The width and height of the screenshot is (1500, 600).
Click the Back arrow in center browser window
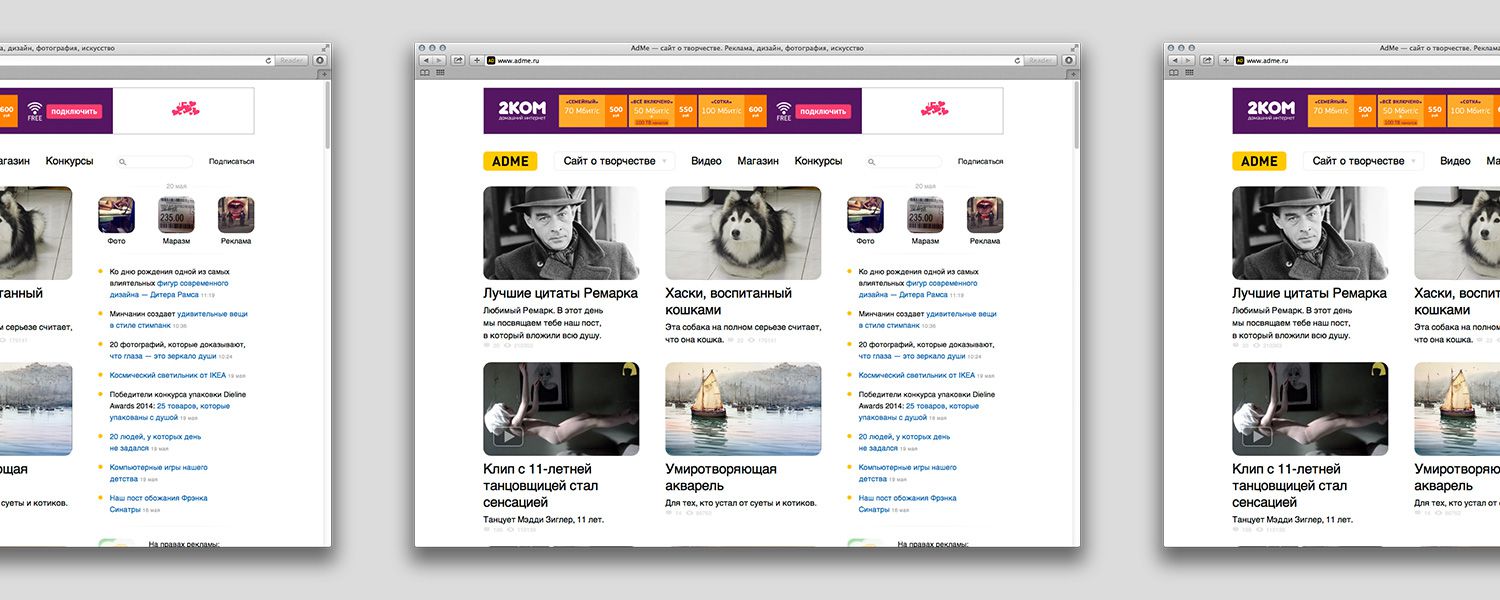(425, 61)
